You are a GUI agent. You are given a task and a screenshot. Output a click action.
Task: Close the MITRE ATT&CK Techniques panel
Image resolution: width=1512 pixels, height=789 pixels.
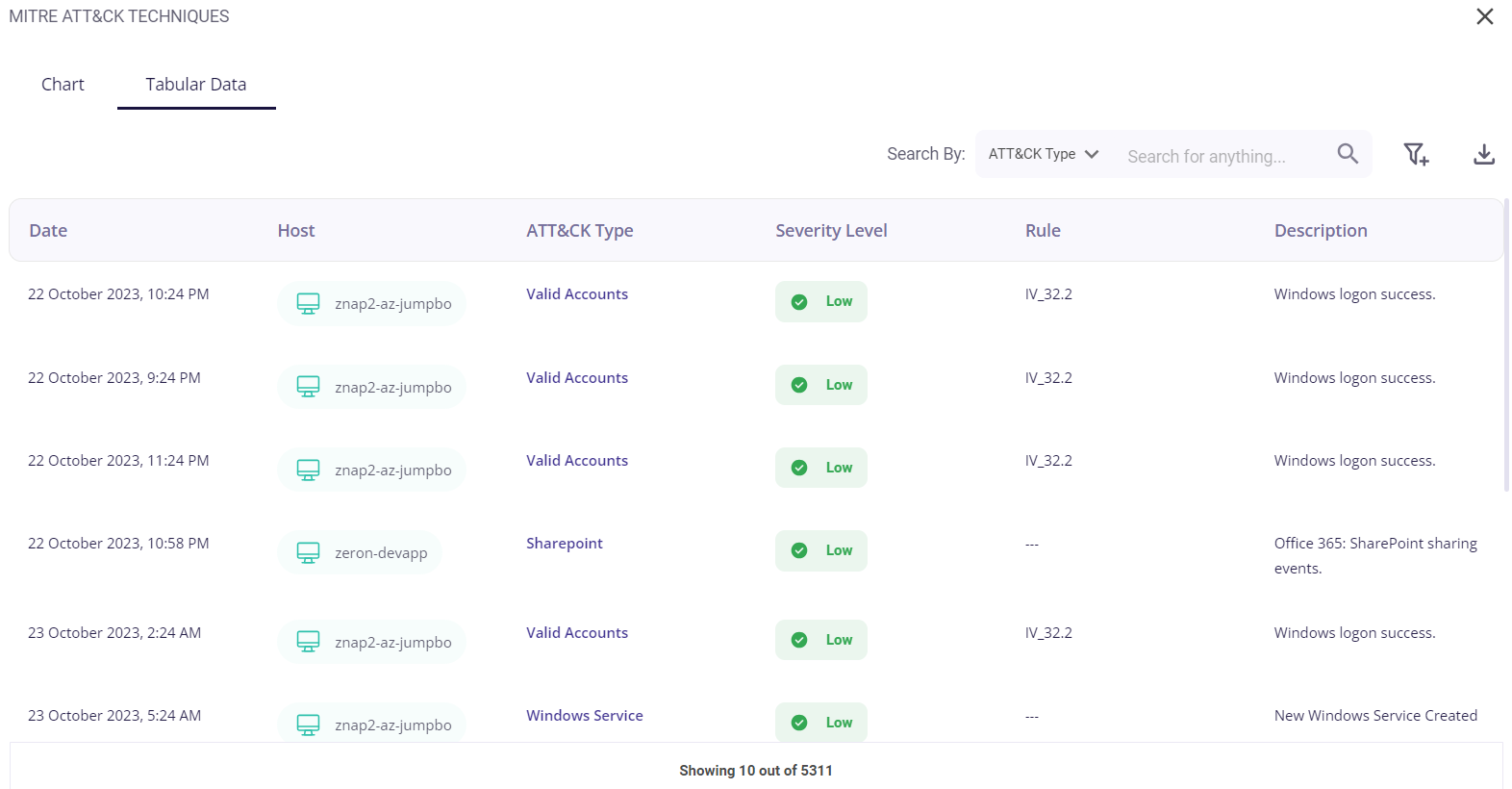point(1485,16)
